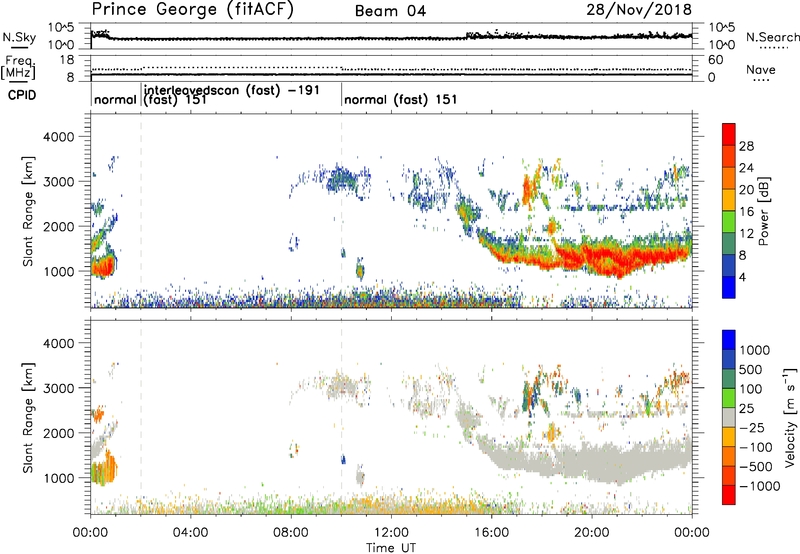Click the 'Beam 04' label
The width and height of the screenshot is (800, 554).
coord(390,11)
